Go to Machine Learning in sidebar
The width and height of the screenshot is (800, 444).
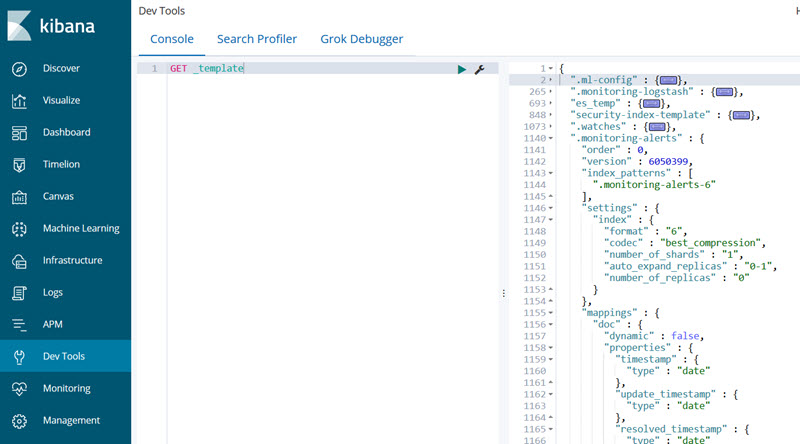point(81,229)
